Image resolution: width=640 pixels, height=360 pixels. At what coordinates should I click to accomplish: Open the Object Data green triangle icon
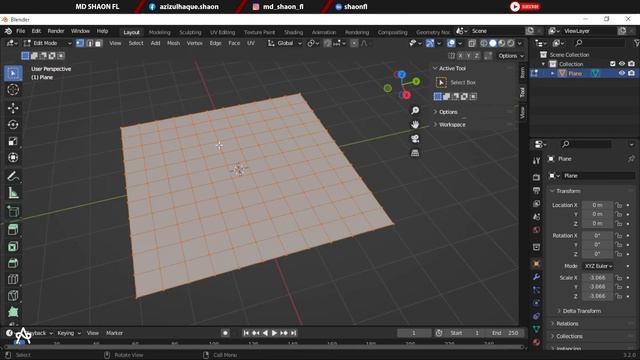pos(536,329)
